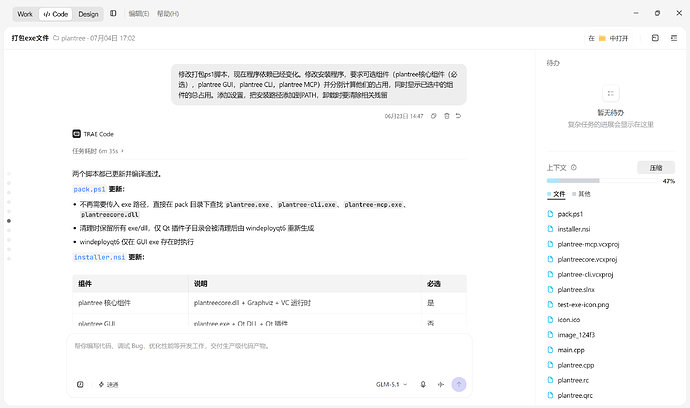Toggle the right sidebar icon at far top-right
Screen dimensions: 690x408
pos(674,38)
